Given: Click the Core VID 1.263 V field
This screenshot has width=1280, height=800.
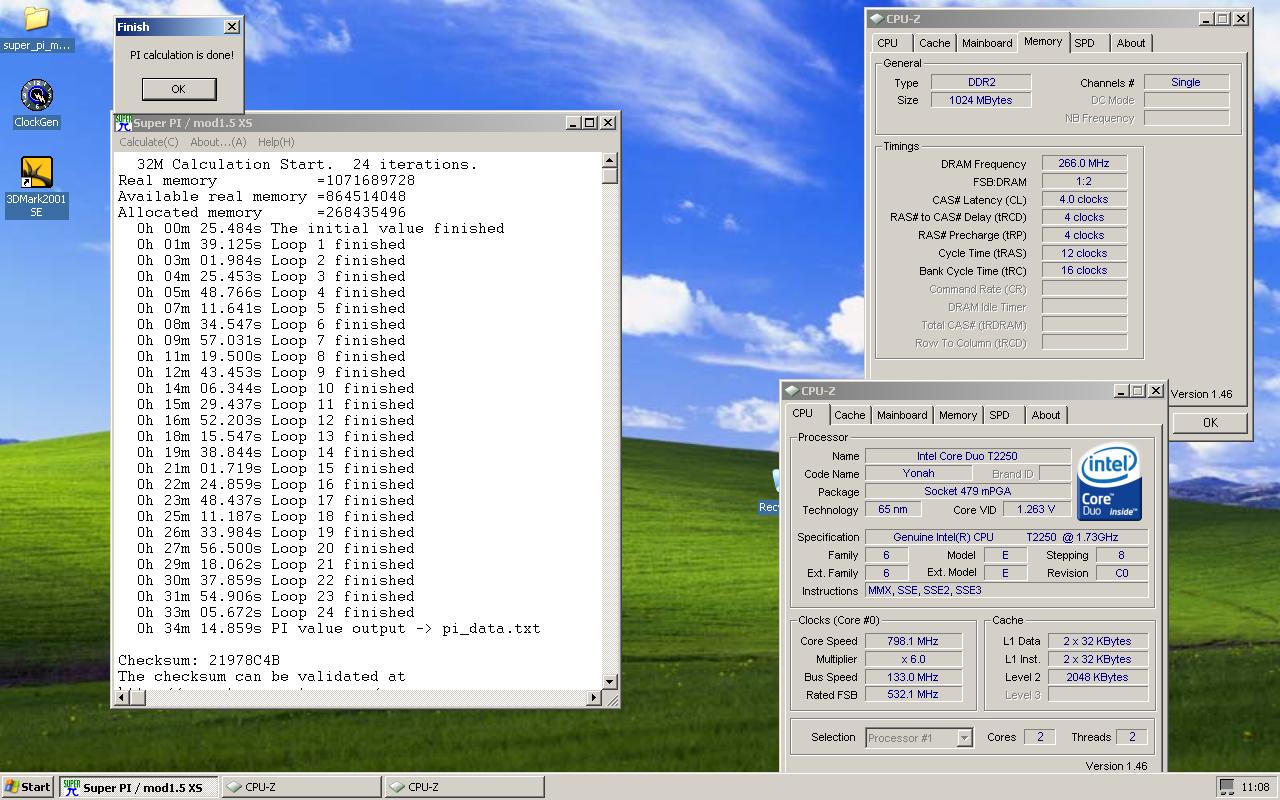Looking at the screenshot, I should (x=1036, y=509).
